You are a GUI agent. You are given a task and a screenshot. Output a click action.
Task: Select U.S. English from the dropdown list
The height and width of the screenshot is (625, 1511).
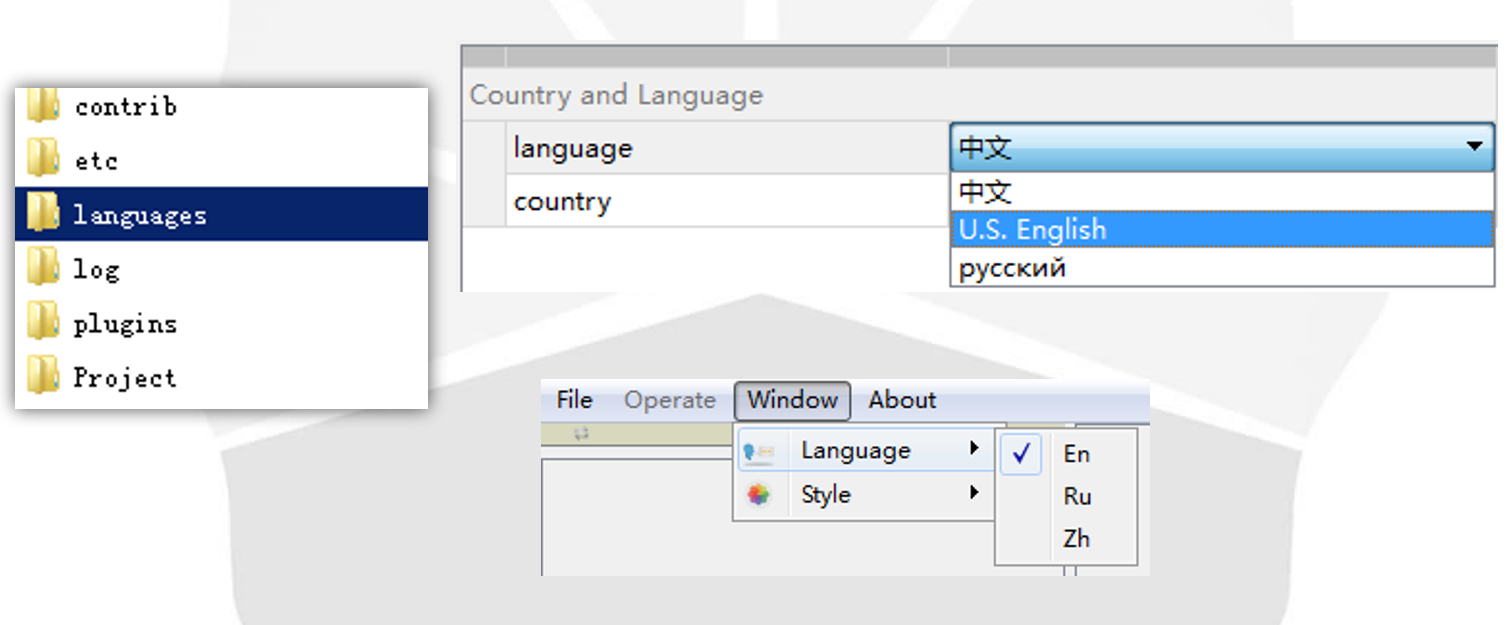point(1032,230)
